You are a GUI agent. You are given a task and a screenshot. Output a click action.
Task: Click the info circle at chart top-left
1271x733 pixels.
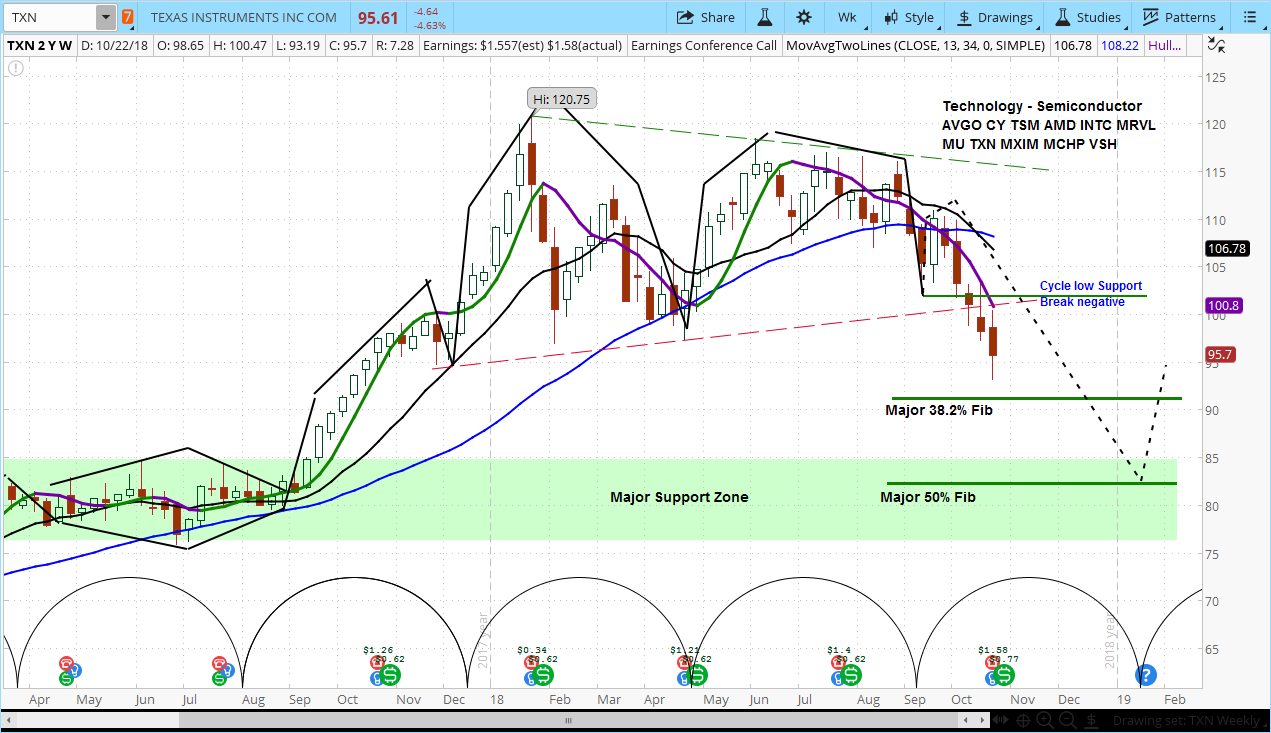tap(15, 68)
